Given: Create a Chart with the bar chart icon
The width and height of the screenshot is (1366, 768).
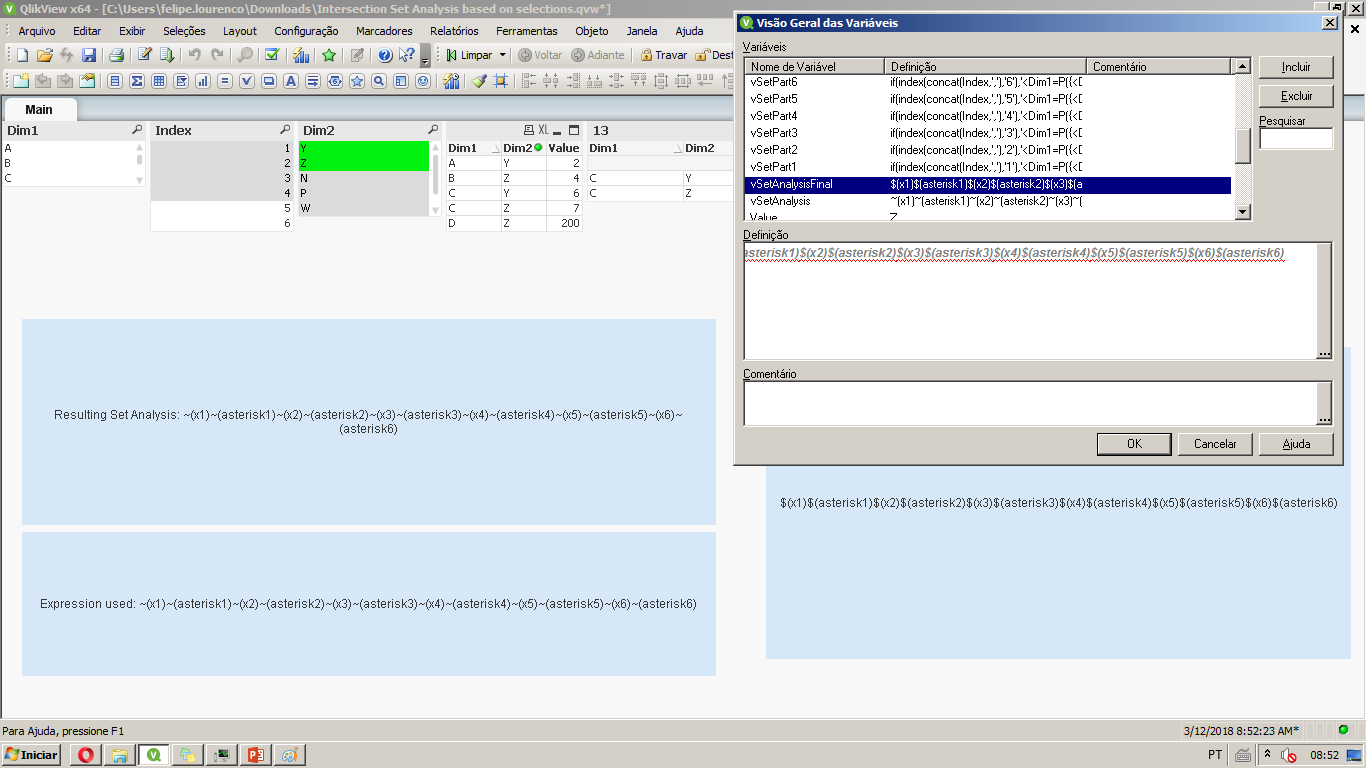Looking at the screenshot, I should pos(203,81).
